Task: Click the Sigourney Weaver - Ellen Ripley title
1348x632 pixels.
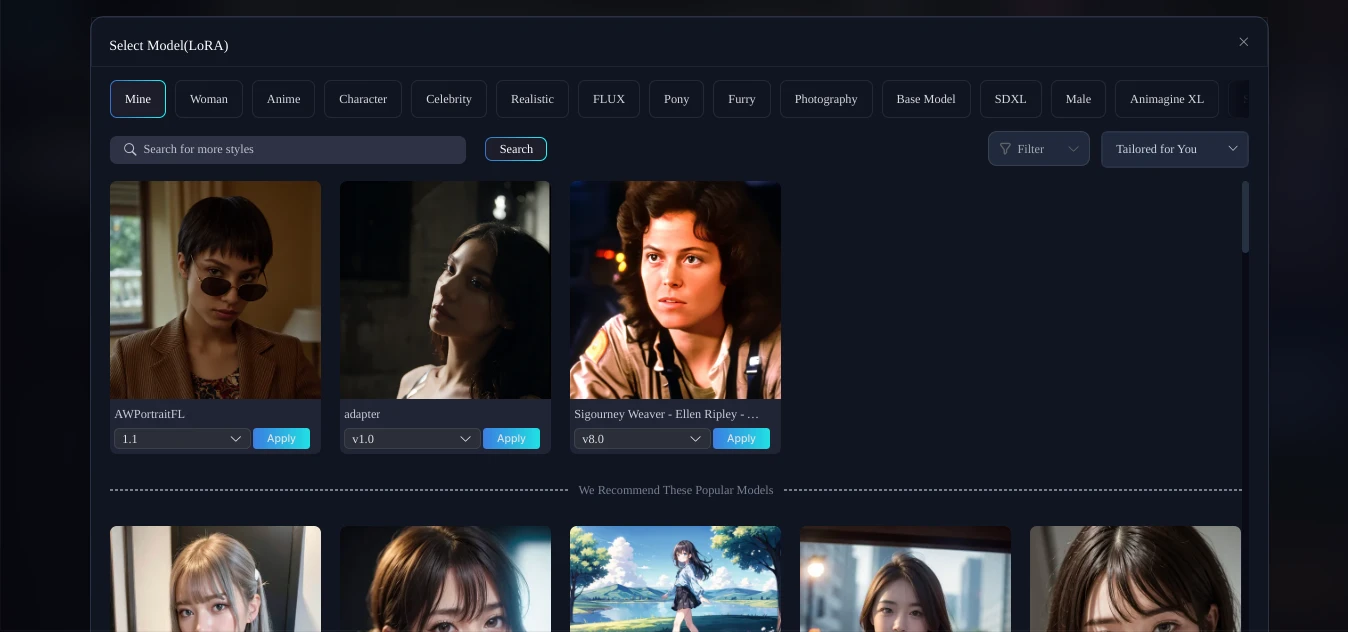Action: [x=667, y=414]
